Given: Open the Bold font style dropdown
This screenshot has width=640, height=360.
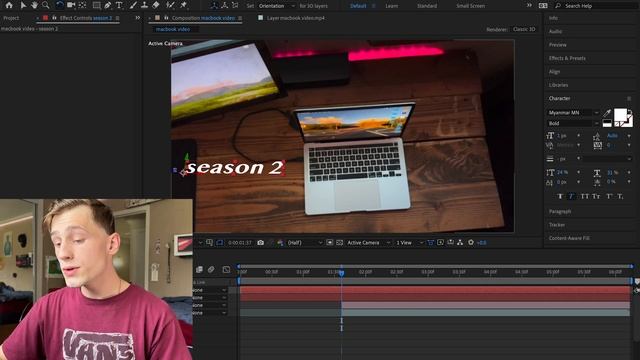Looking at the screenshot, I should click(573, 123).
